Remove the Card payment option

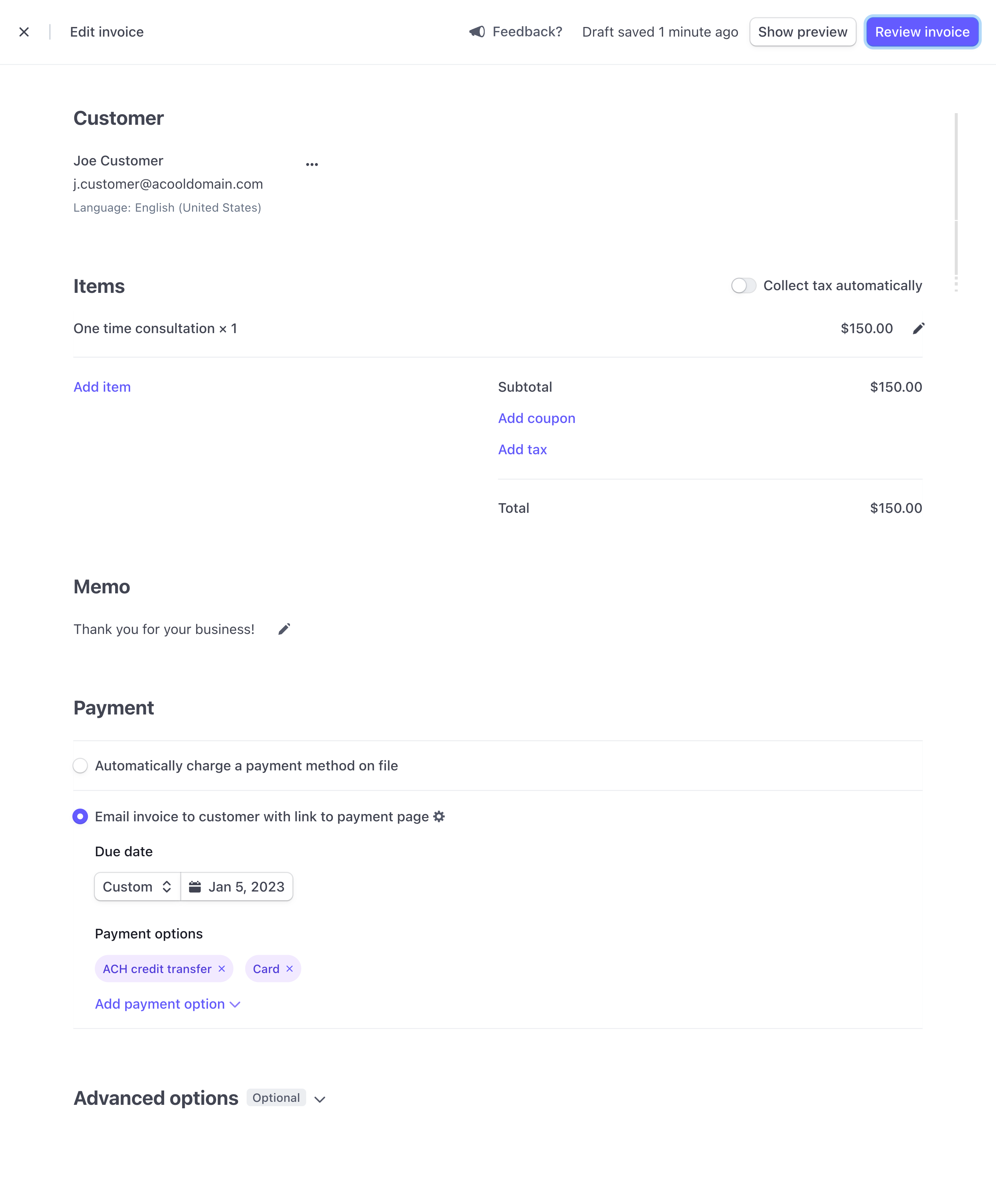pyautogui.click(x=290, y=968)
